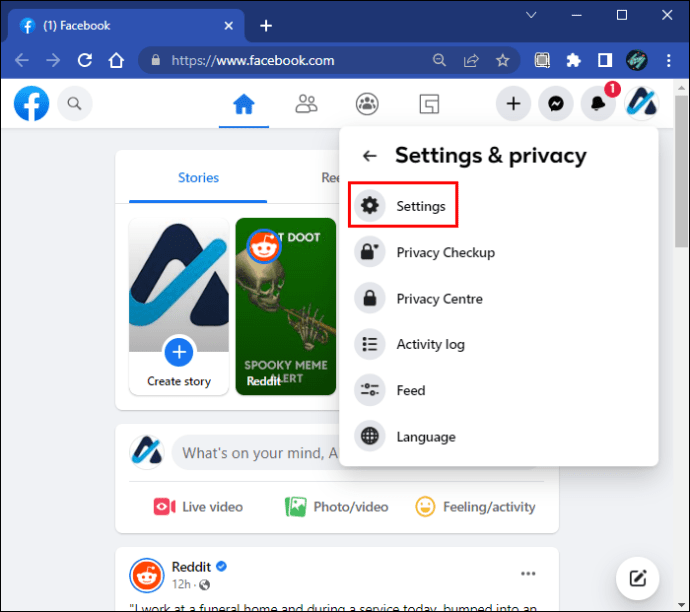Open Reddit post three-dot options menu
The height and width of the screenshot is (612, 690).
(x=528, y=573)
